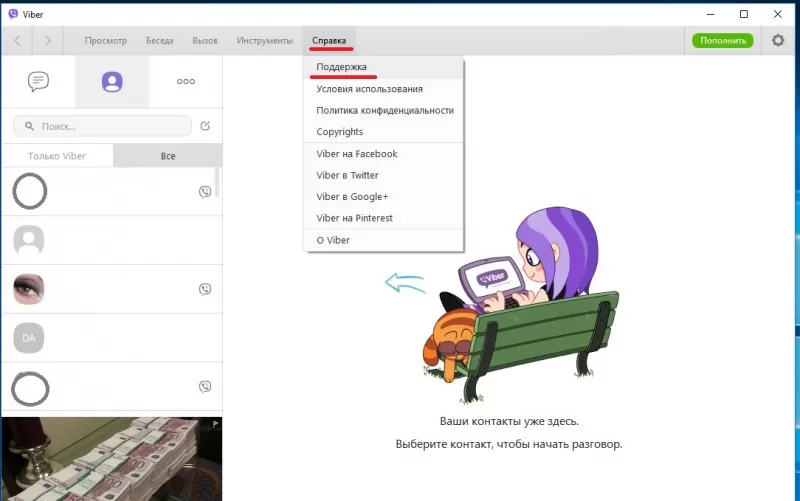The width and height of the screenshot is (800, 501).
Task: Select Copyrights in the menu
Action: pos(384,132)
